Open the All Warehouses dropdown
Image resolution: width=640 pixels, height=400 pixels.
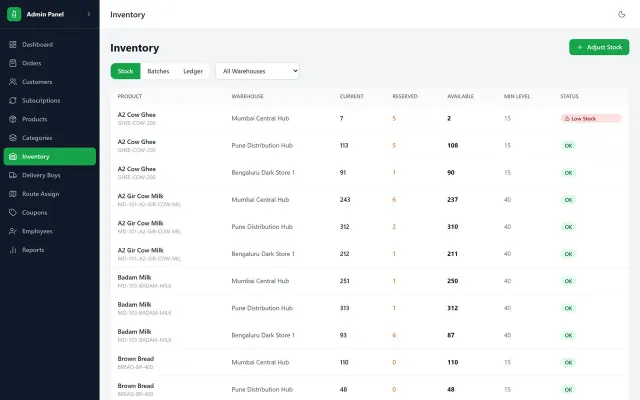click(x=258, y=71)
